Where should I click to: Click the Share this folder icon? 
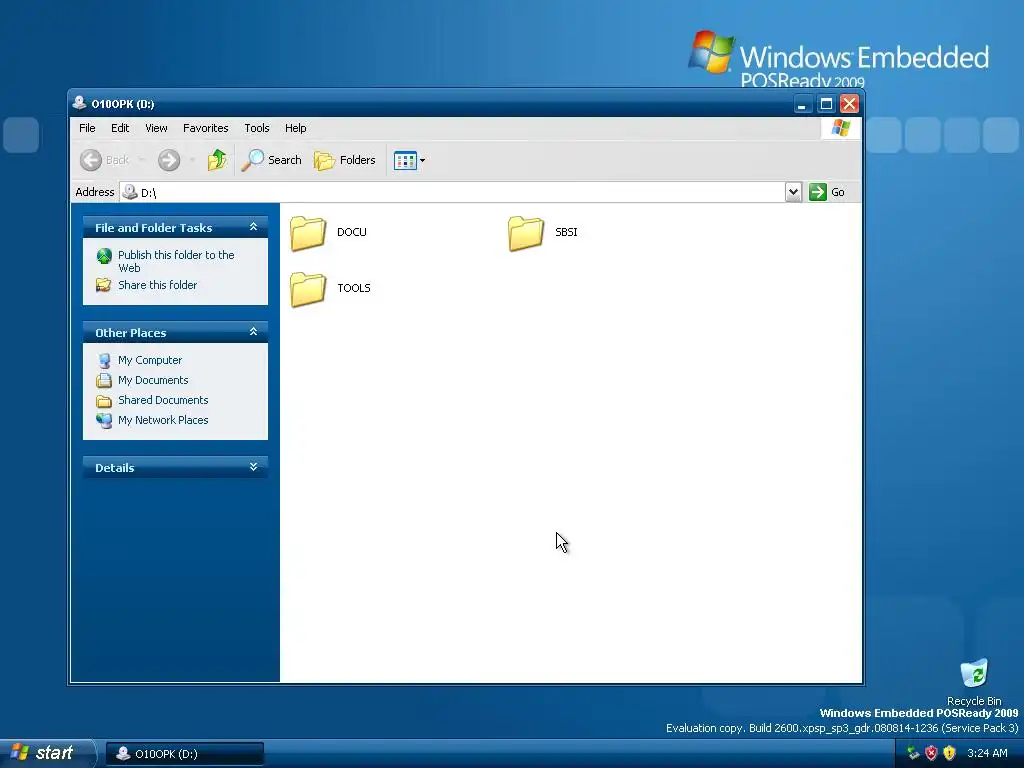click(x=104, y=285)
